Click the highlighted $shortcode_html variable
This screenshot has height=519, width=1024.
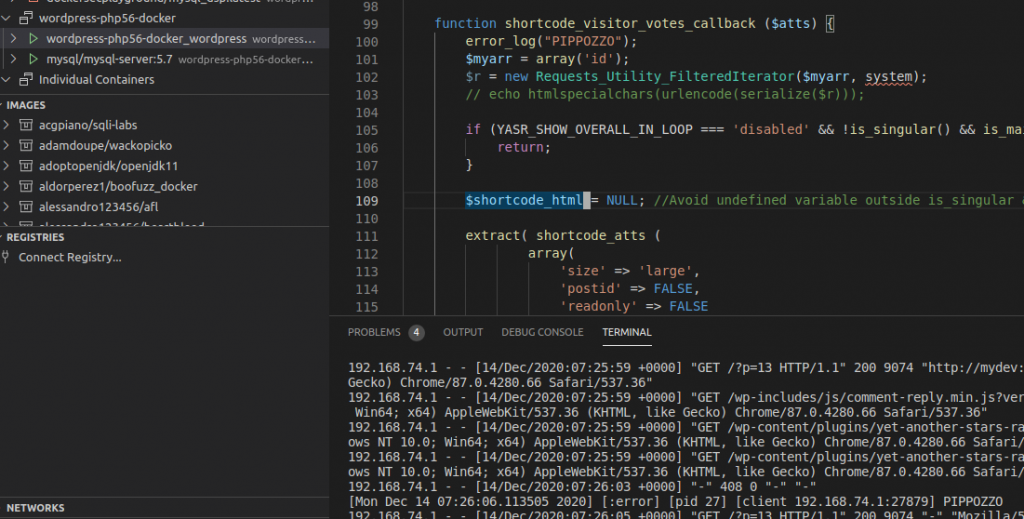coord(524,200)
